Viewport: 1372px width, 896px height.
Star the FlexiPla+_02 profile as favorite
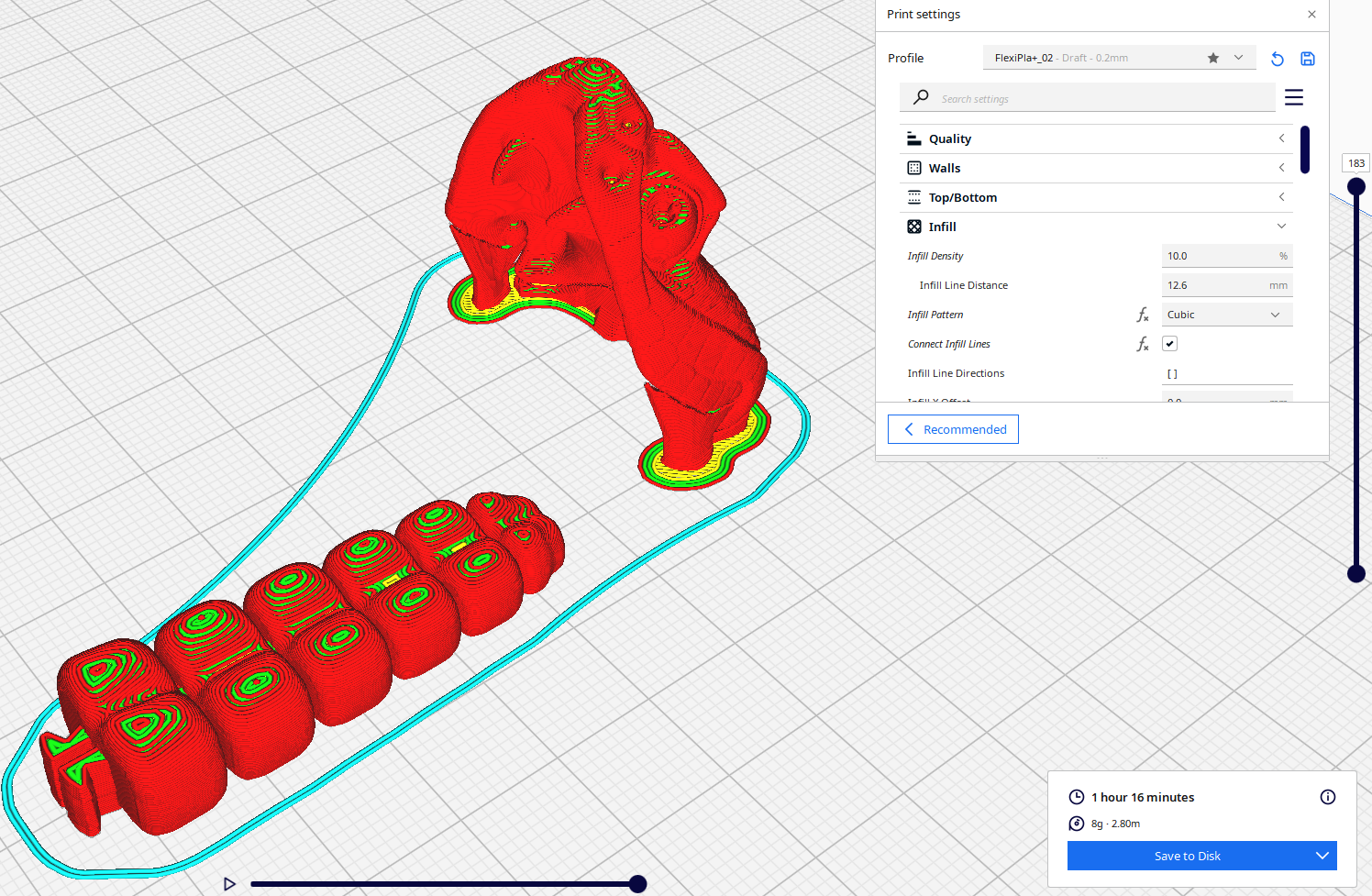[1212, 57]
